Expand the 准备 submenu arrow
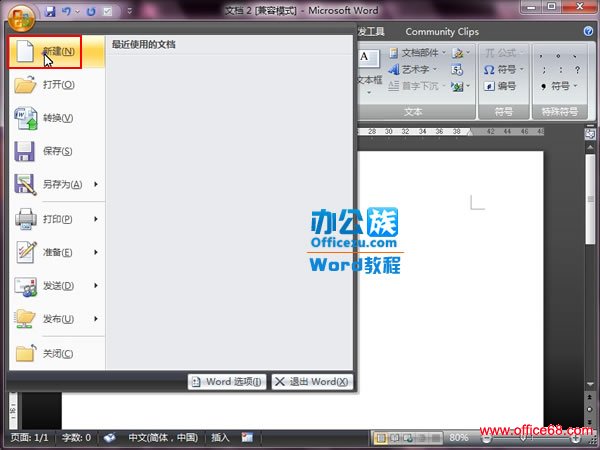This screenshot has height=450, width=600. coord(96,252)
